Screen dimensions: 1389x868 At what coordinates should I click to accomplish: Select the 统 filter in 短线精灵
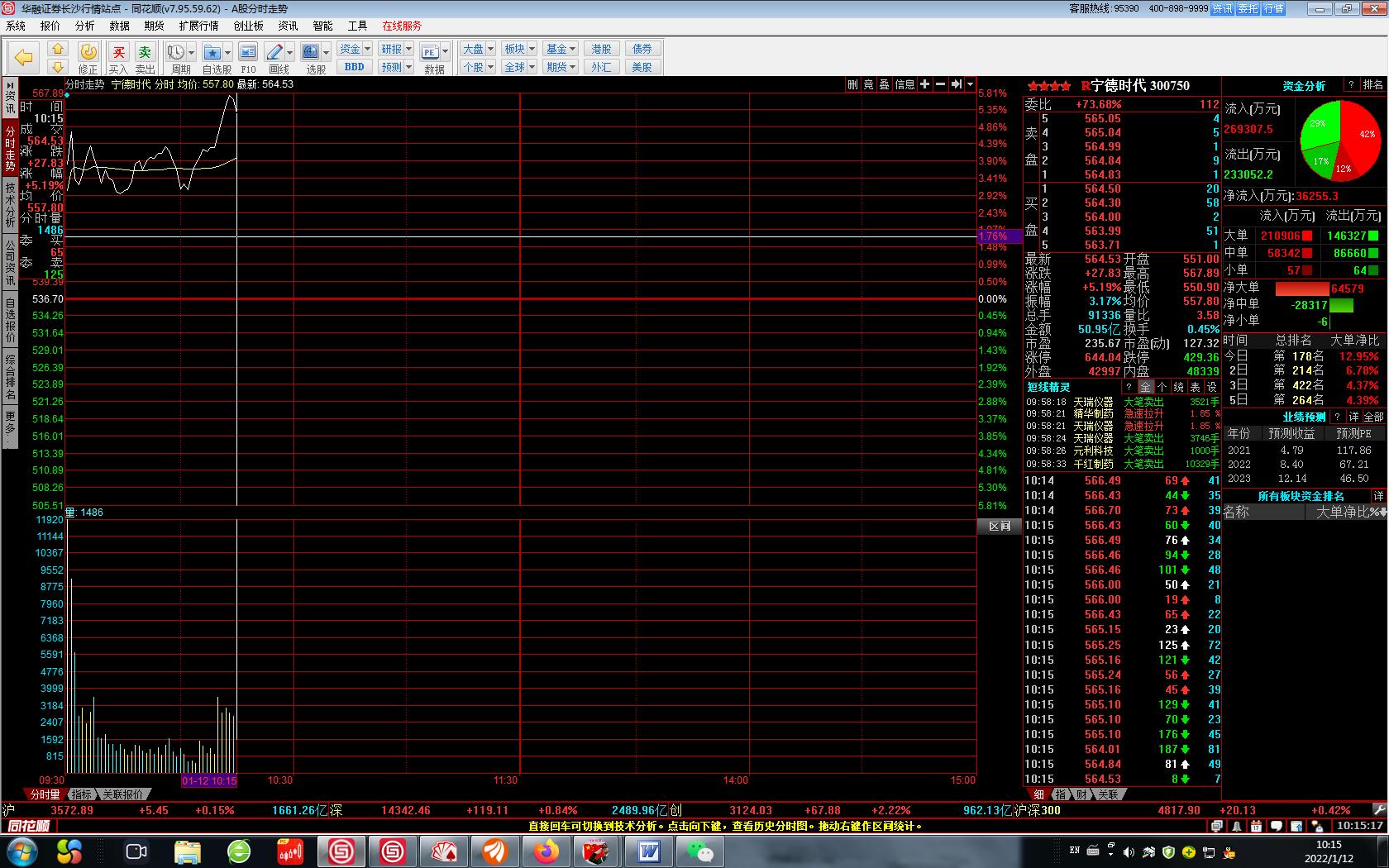pyautogui.click(x=1179, y=387)
